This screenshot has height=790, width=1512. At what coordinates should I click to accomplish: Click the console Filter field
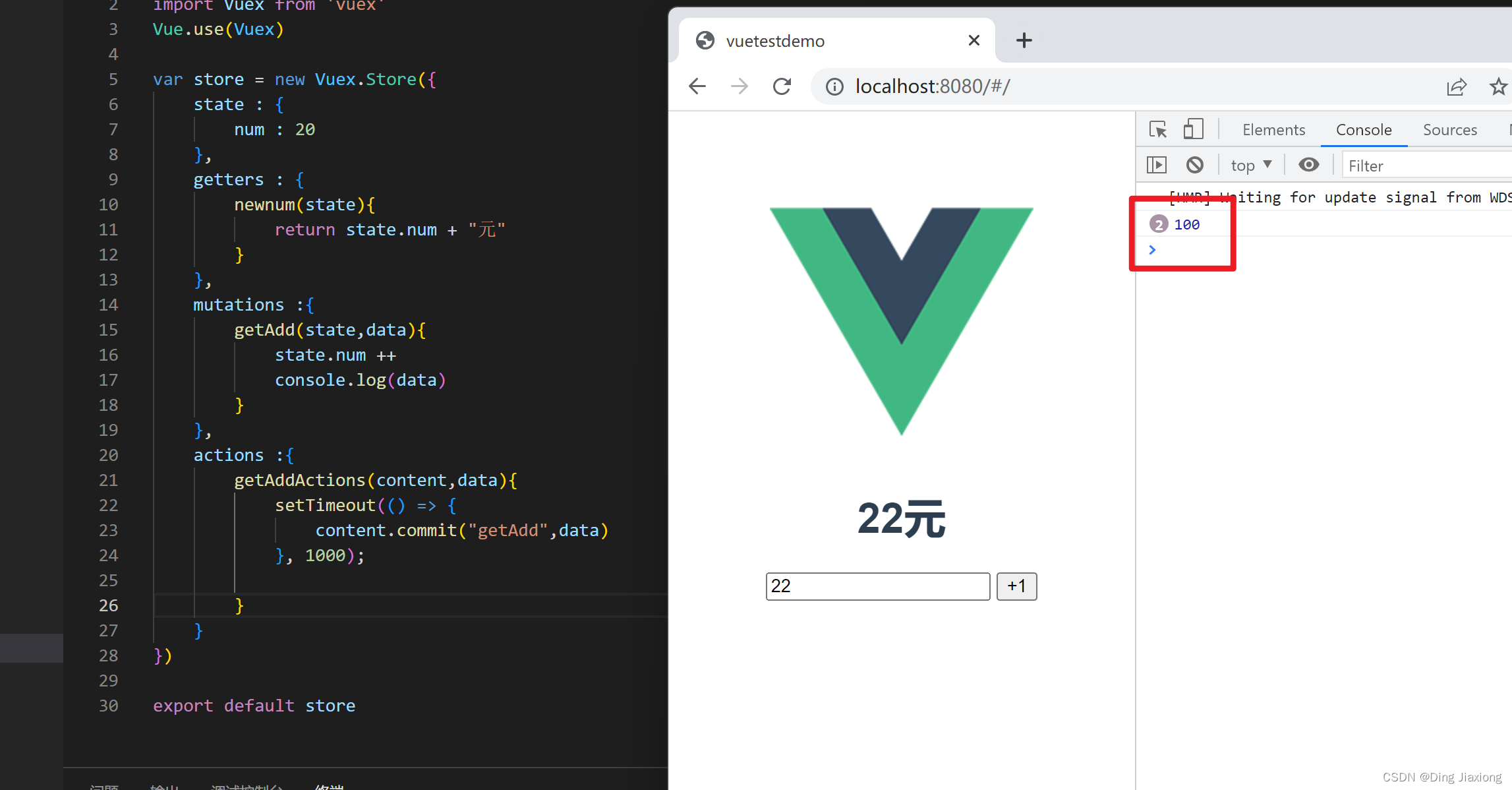click(1427, 166)
